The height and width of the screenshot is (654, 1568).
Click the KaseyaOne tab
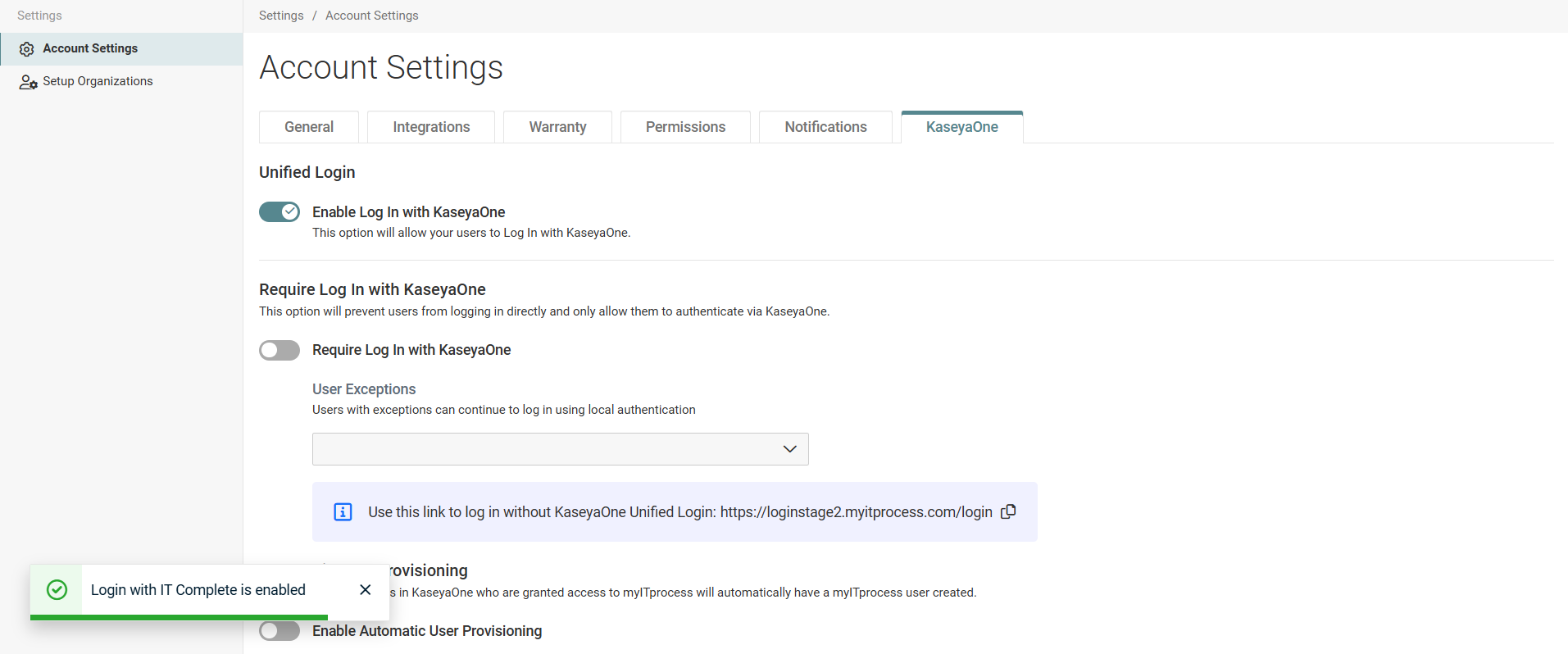(961, 127)
